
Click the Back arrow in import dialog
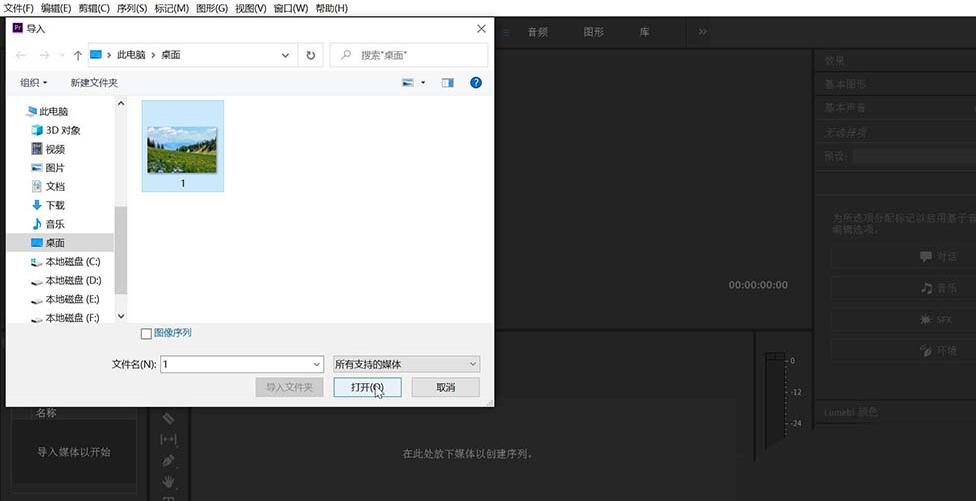point(21,55)
